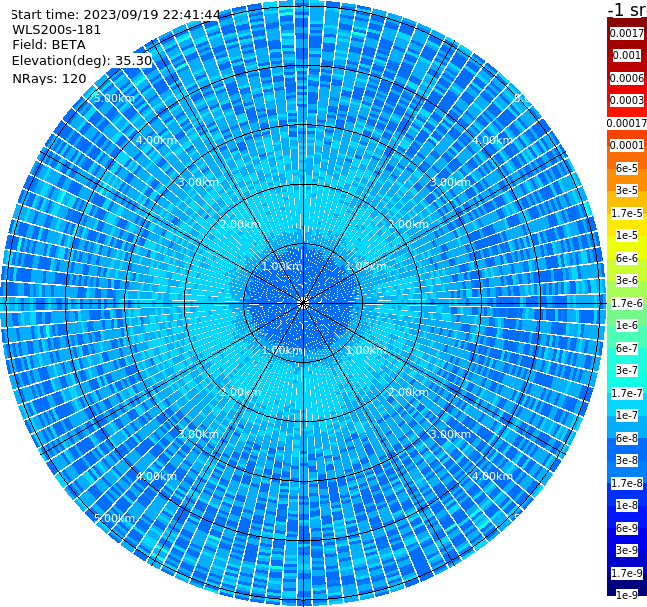Select the 1e-9 colorbar tick label

pos(627,595)
